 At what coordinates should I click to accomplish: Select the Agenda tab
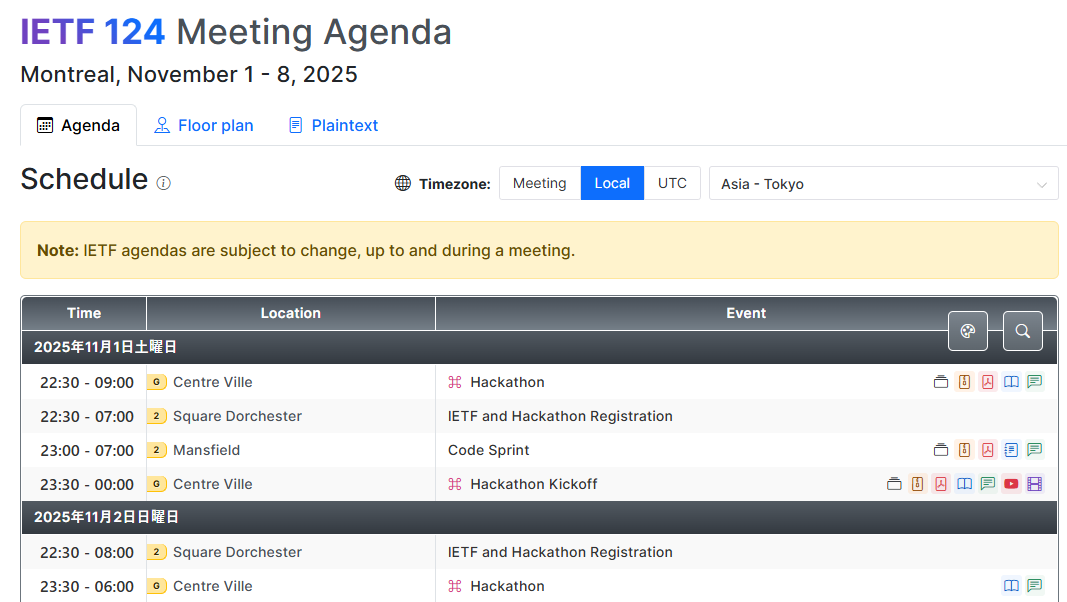[x=78, y=125]
